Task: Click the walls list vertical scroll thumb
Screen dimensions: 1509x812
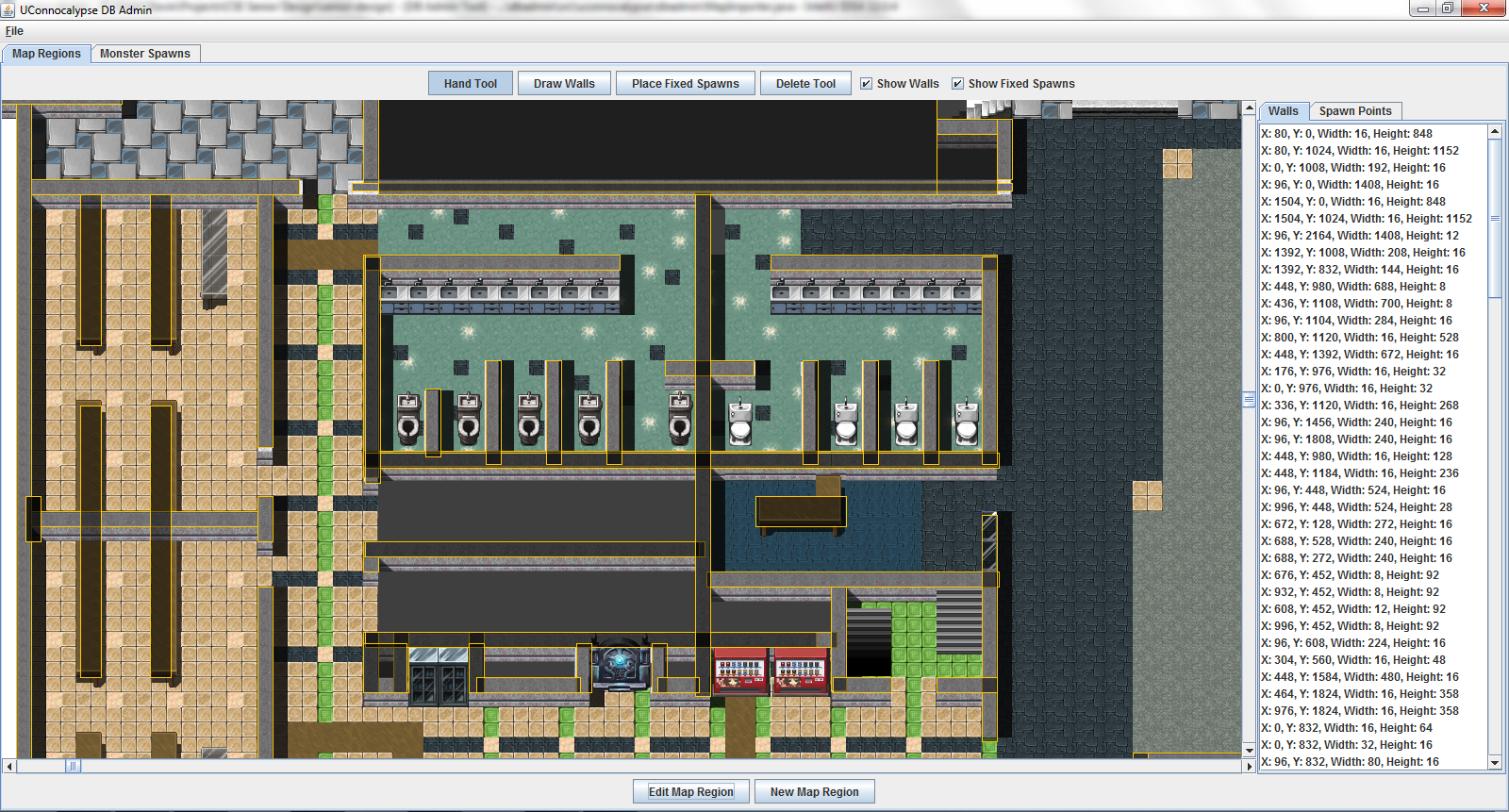Action: 1495,218
